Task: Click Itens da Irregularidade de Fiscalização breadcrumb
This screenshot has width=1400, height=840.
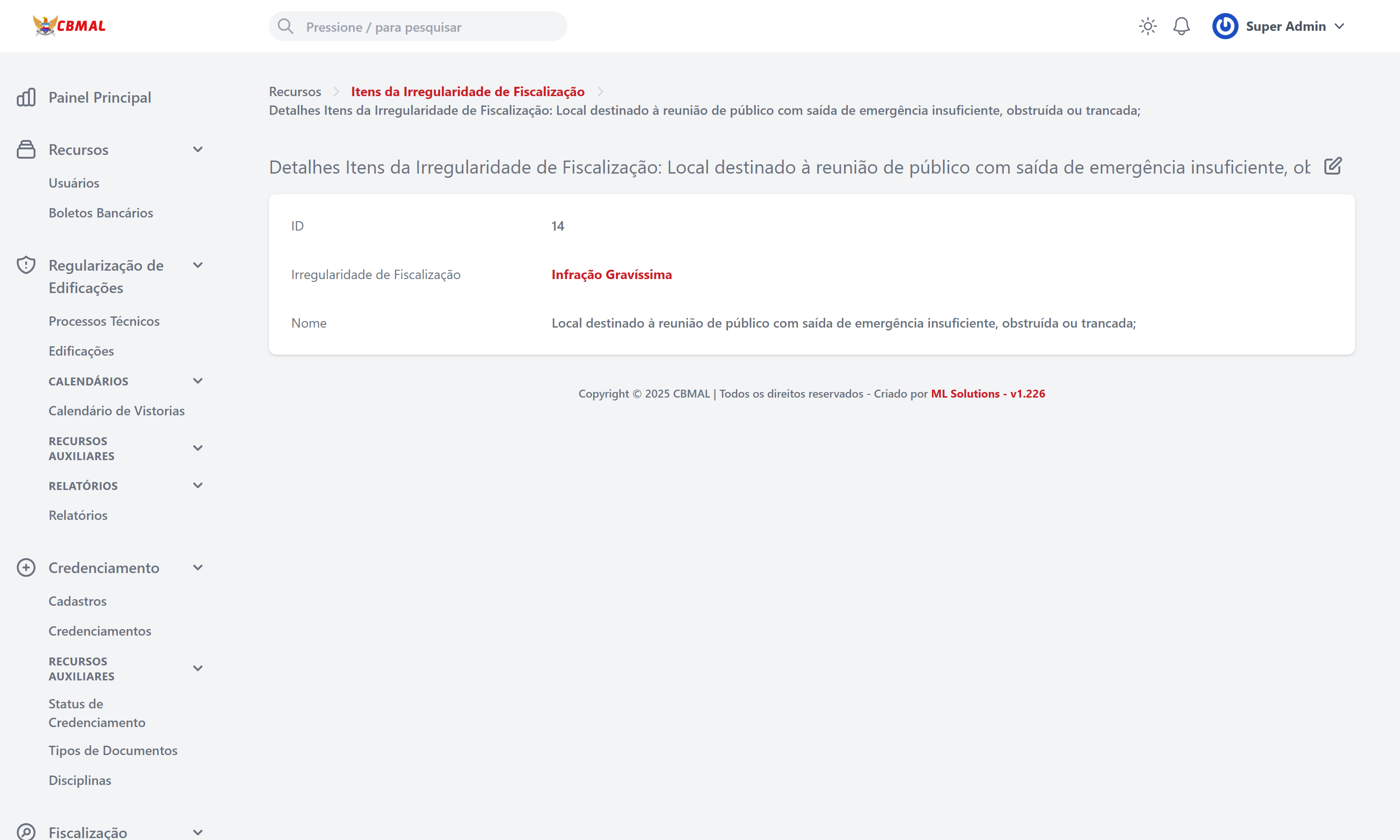Action: point(468,91)
